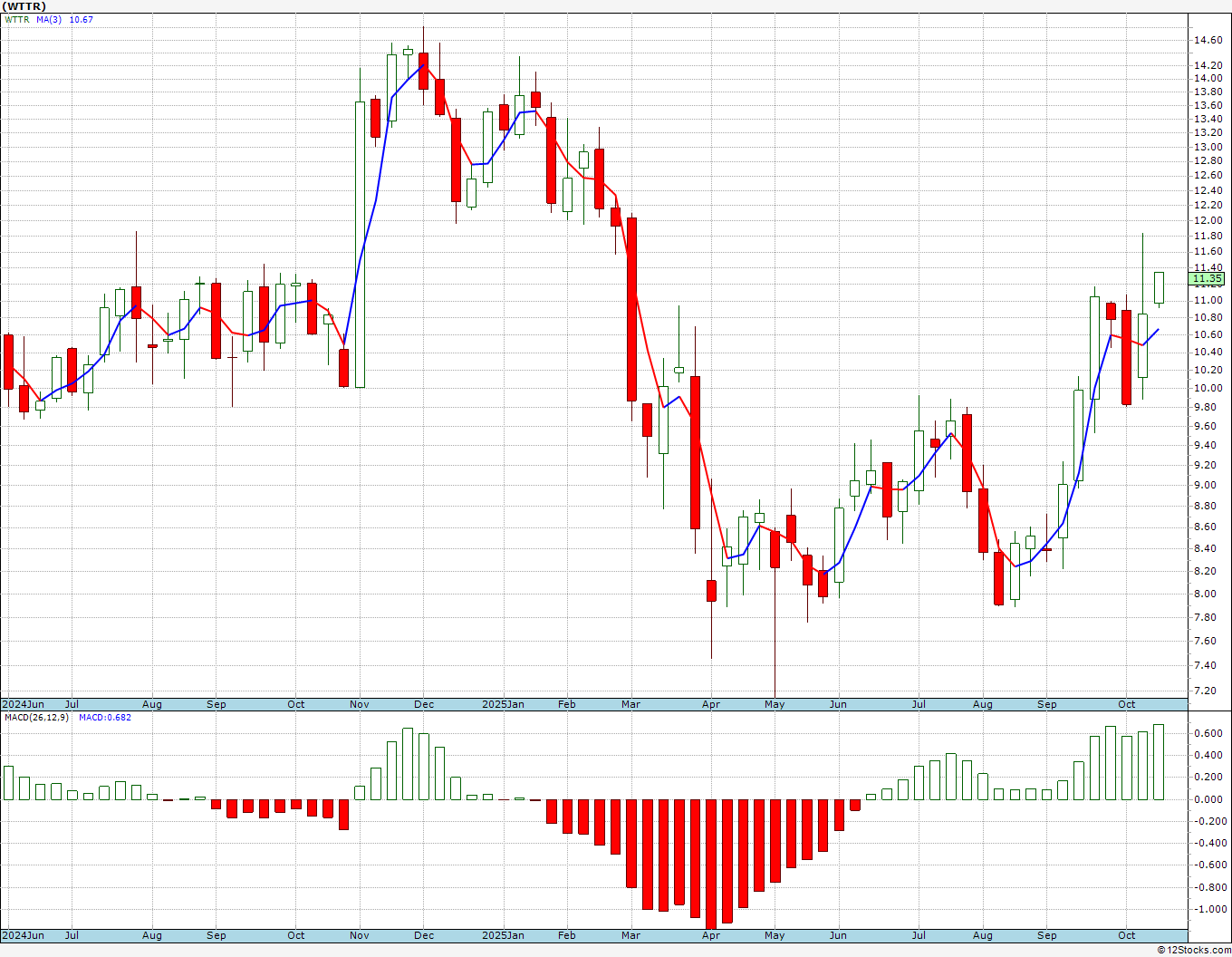Click the (WTTR) chart title
This screenshot has width=1232, height=957.
pyautogui.click(x=24, y=6)
